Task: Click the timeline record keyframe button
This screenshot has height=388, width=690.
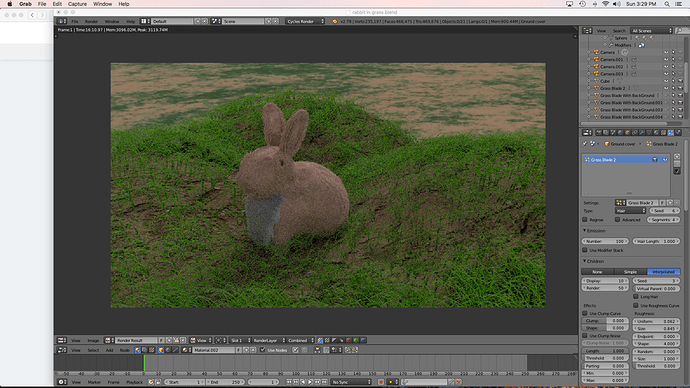Action: pyautogui.click(x=381, y=382)
